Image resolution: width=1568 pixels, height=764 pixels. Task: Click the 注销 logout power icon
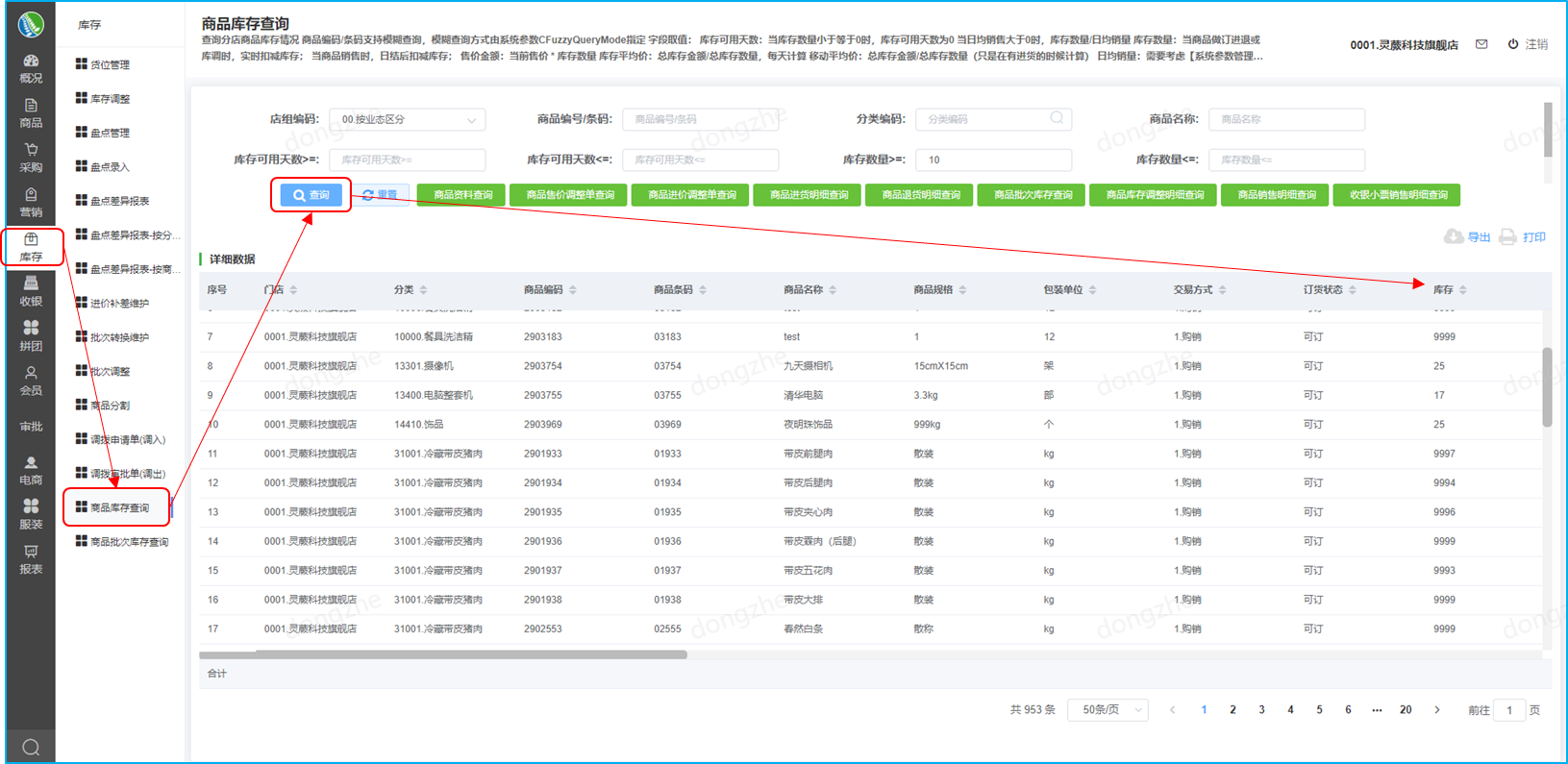click(1513, 44)
